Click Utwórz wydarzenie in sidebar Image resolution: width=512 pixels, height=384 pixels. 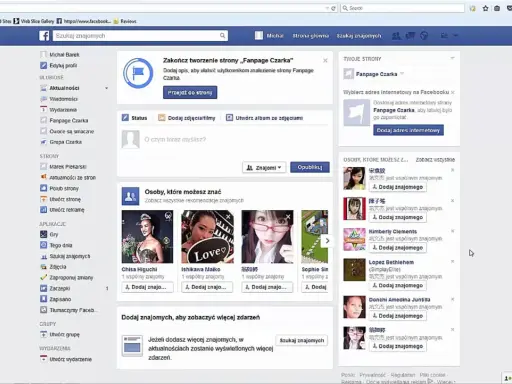[x=70, y=359]
